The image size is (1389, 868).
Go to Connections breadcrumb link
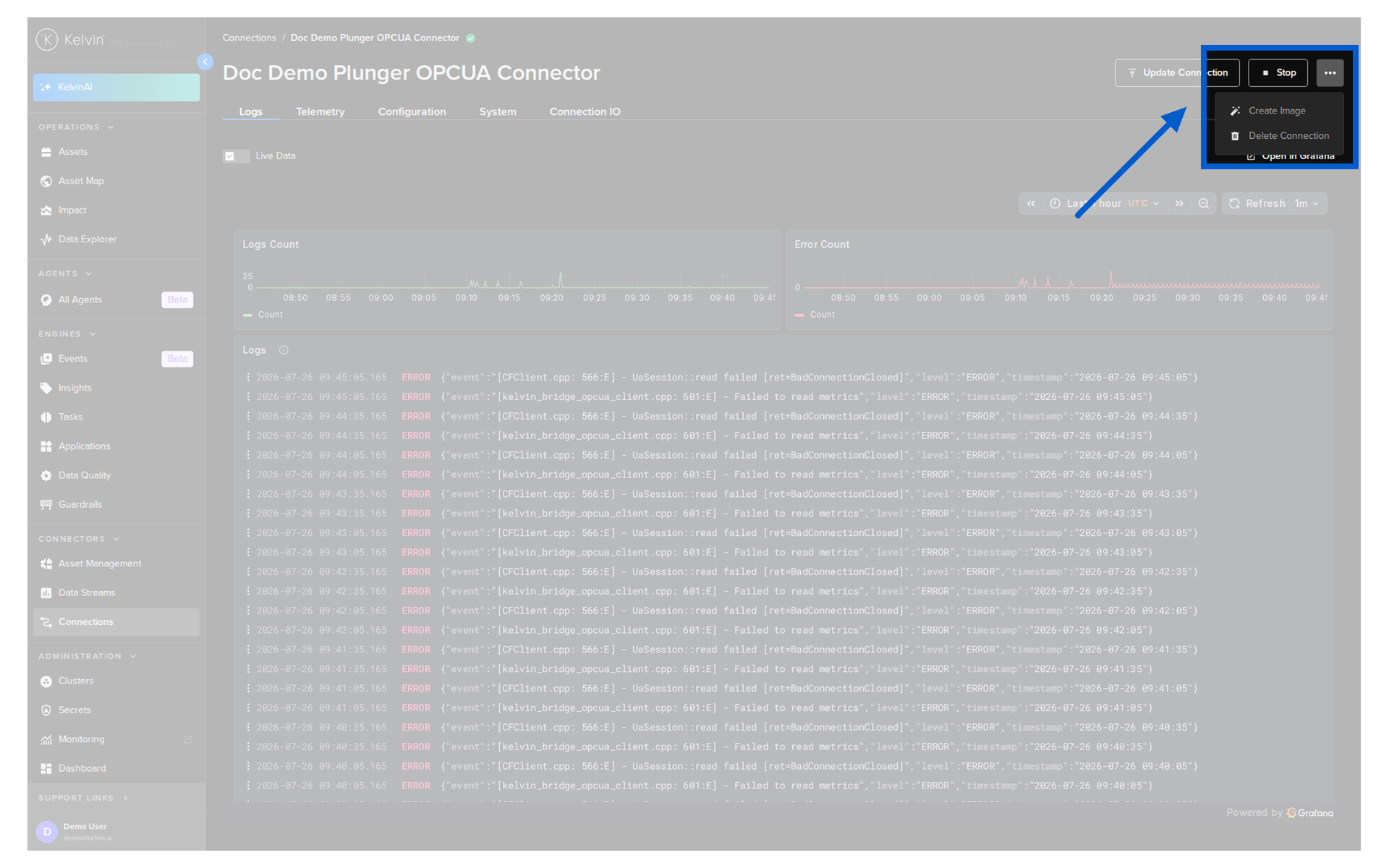tap(249, 38)
